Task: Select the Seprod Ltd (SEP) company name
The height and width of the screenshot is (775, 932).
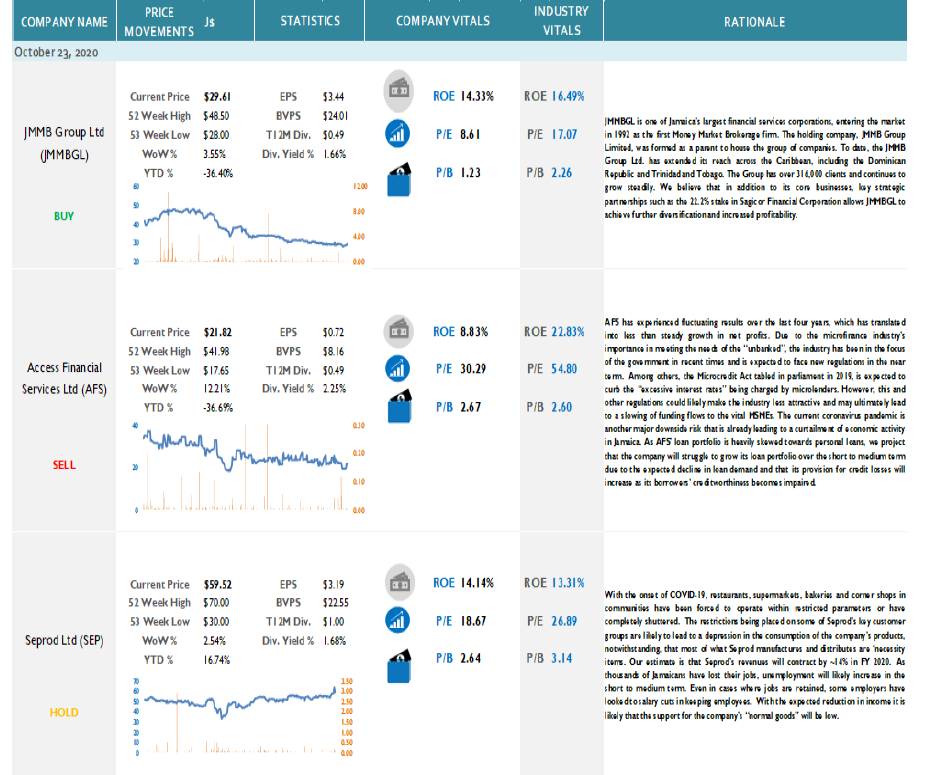Action: (64, 640)
